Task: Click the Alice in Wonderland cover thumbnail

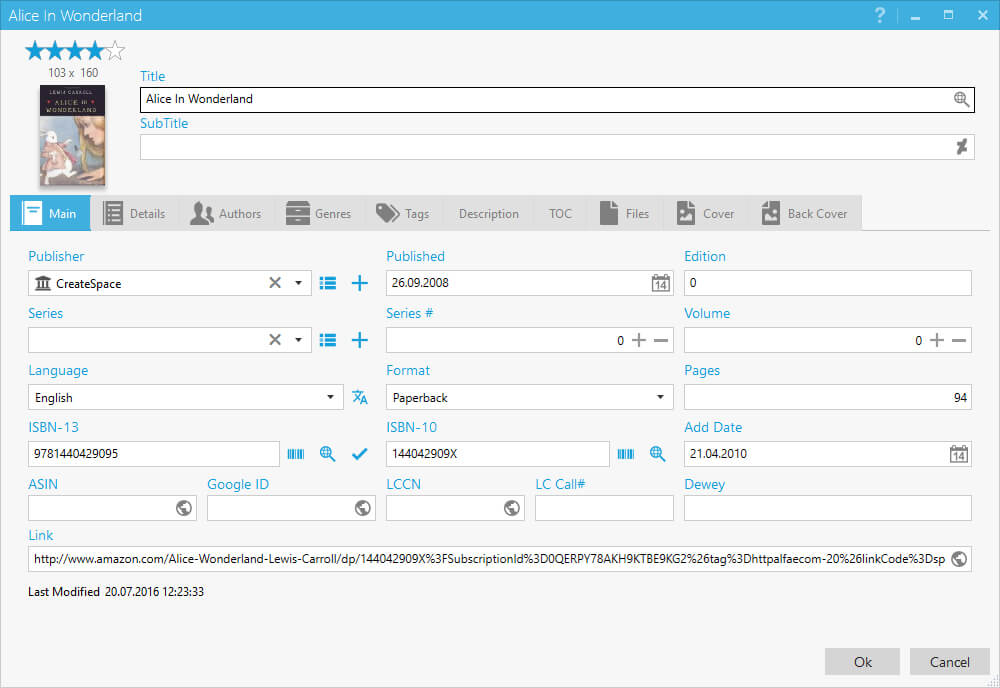Action: [73, 135]
